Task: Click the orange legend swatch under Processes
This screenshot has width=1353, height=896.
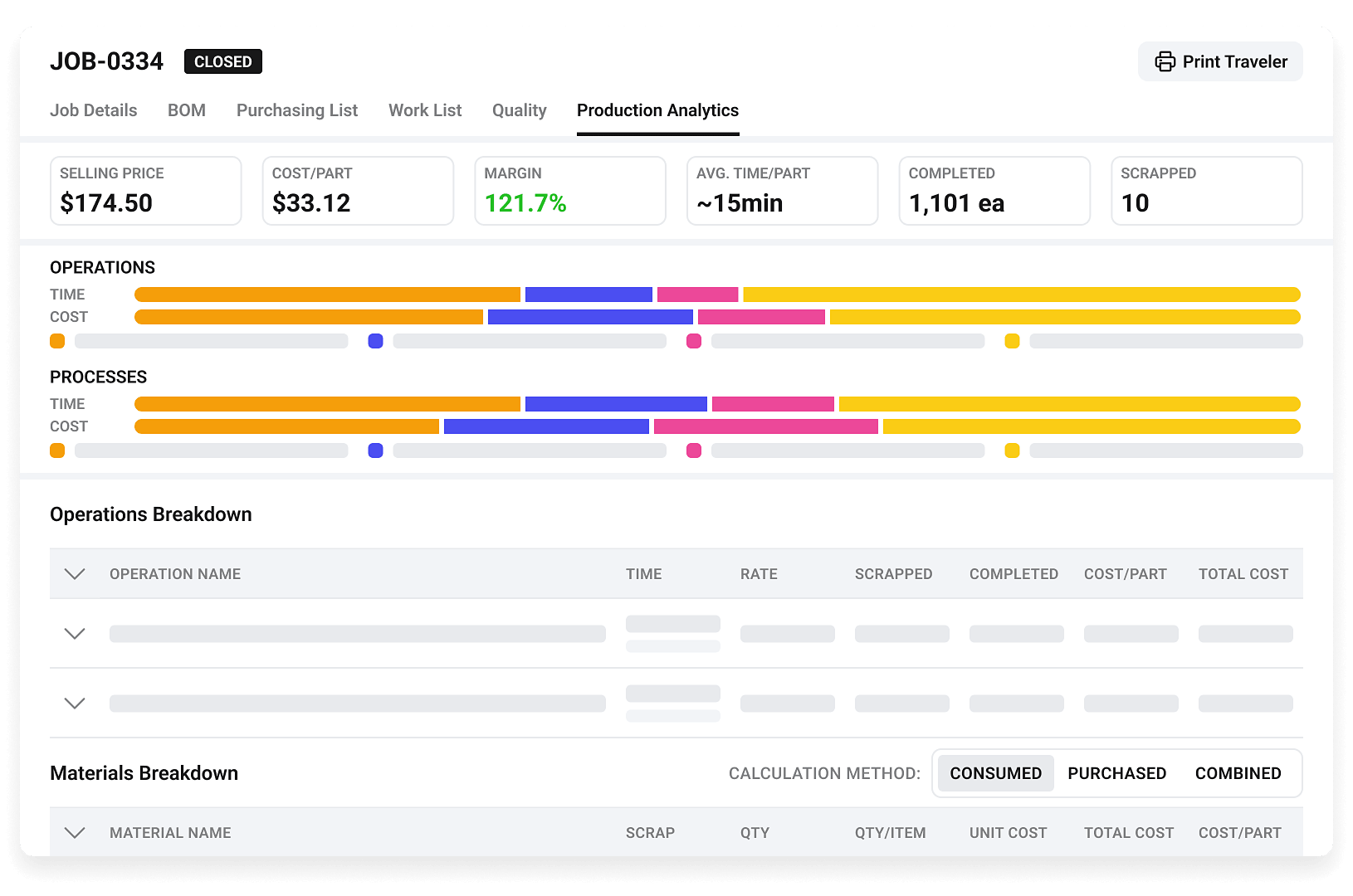Action: click(57, 450)
